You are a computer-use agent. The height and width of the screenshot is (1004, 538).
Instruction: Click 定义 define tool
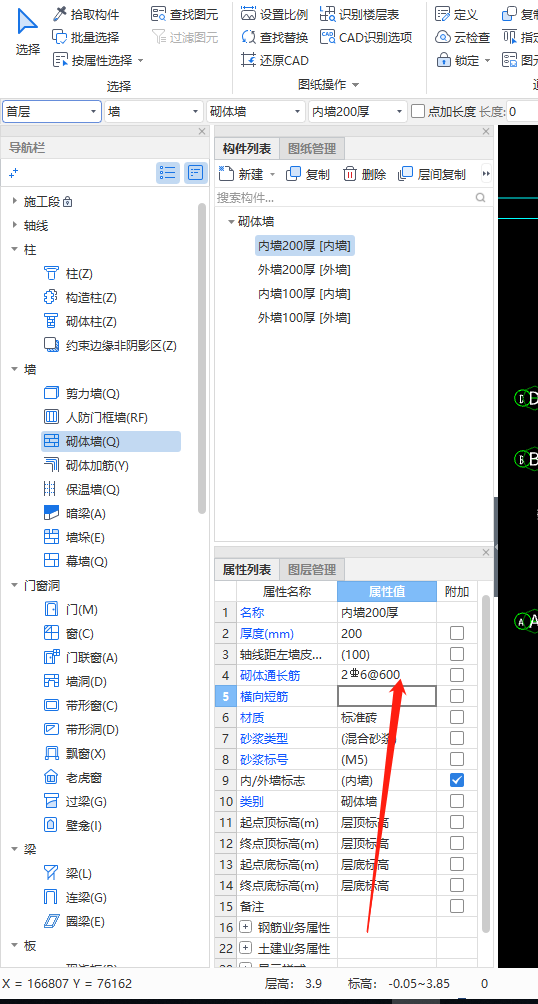click(457, 14)
